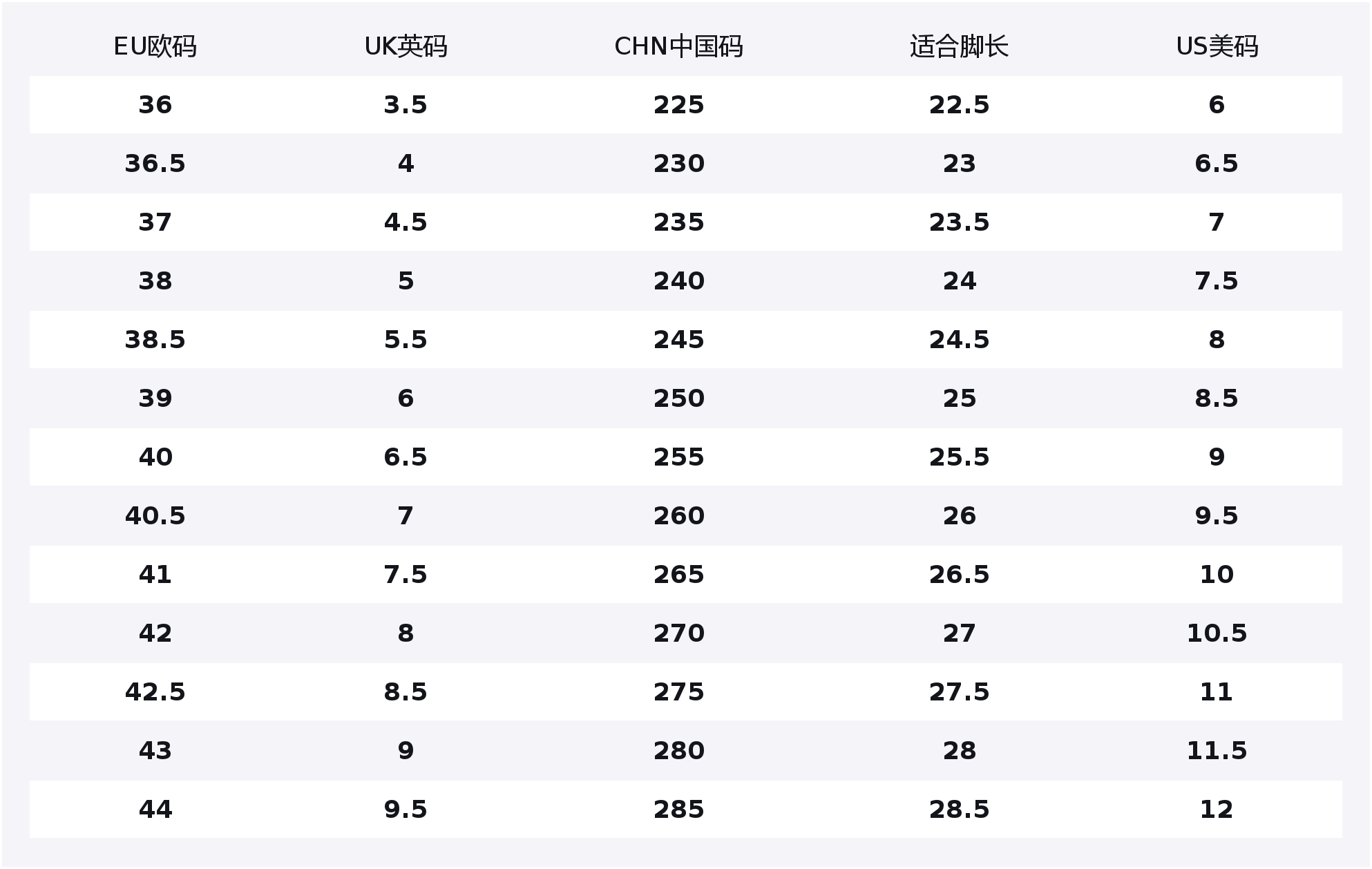Click EU size 36.5 cell
This screenshot has width=1372, height=869.
155,164
